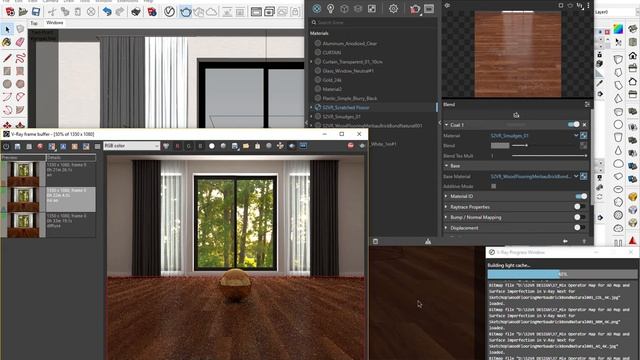Select the Gold_24k material
640x360 pixels.
332,80
